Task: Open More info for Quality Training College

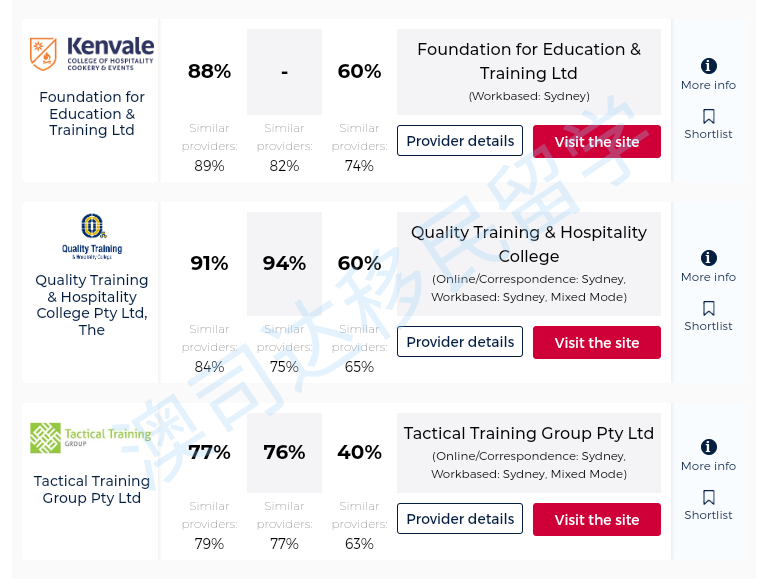Action: (709, 258)
